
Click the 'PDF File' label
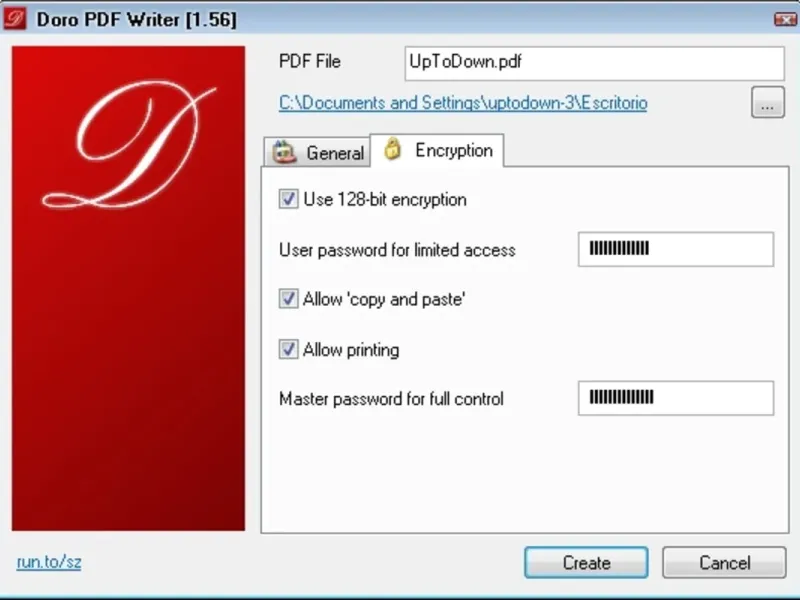(x=310, y=61)
